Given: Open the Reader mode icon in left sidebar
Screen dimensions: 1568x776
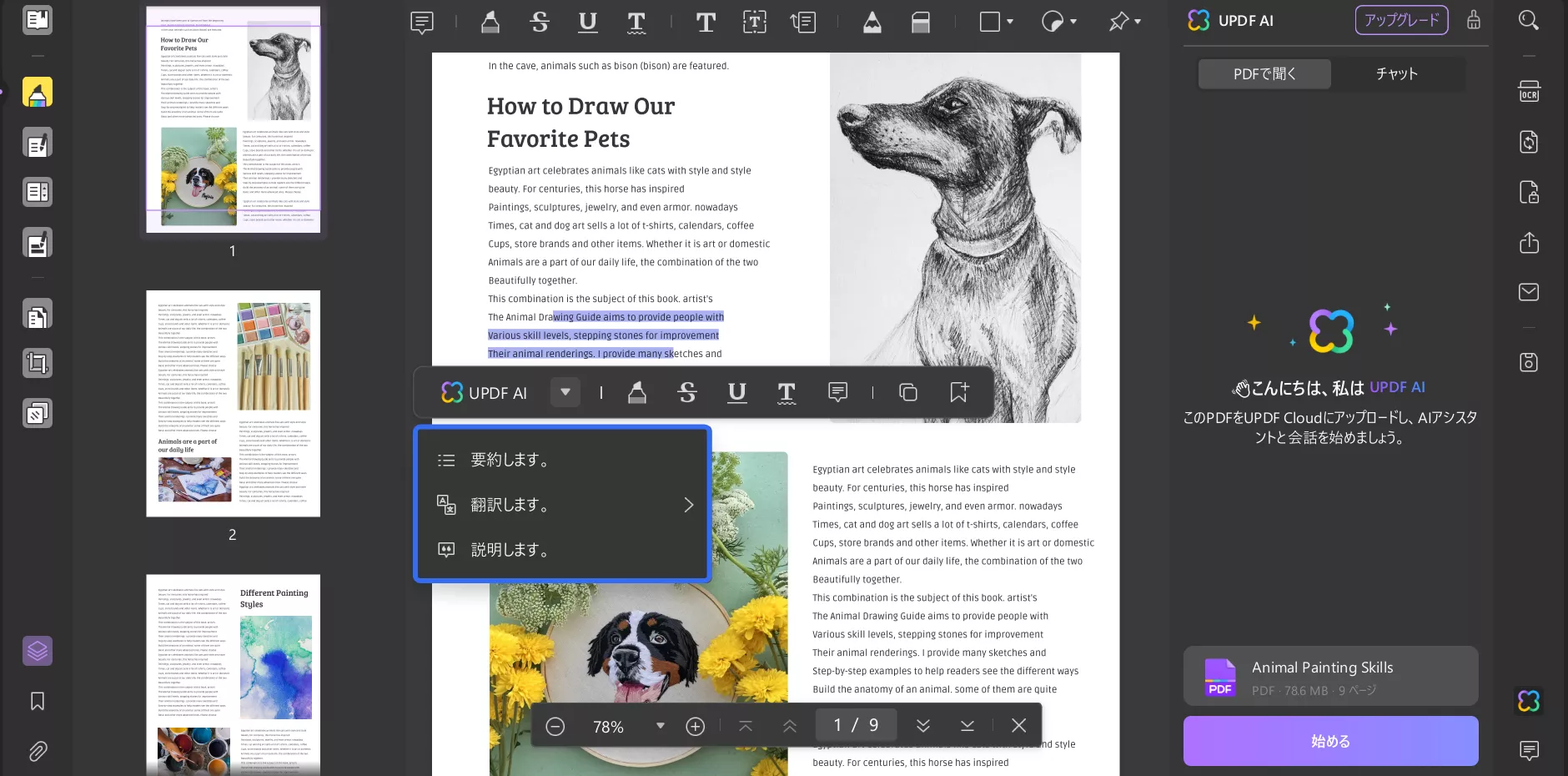Looking at the screenshot, I should click(38, 19).
